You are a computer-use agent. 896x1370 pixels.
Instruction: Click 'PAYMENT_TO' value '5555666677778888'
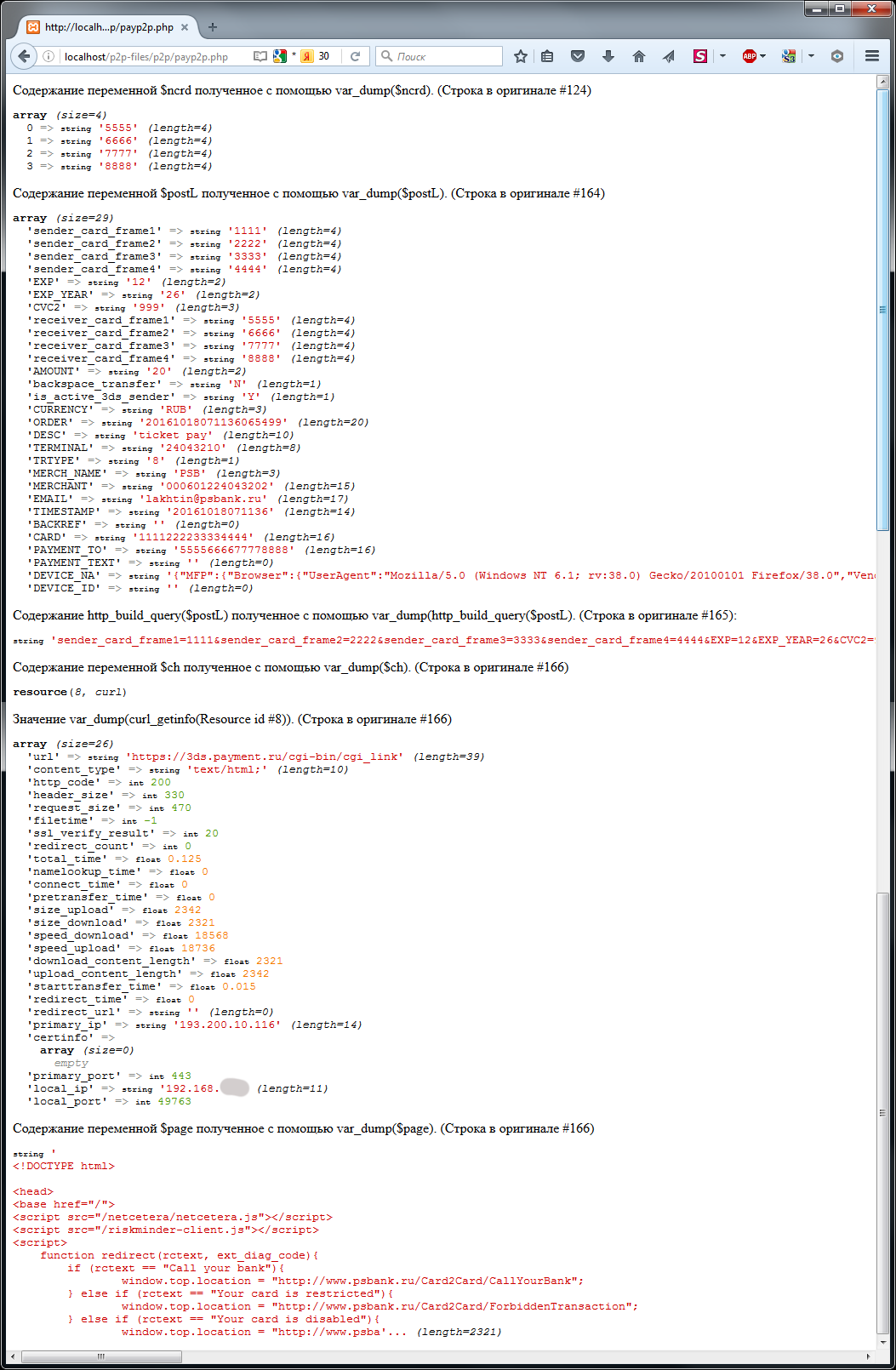point(233,550)
